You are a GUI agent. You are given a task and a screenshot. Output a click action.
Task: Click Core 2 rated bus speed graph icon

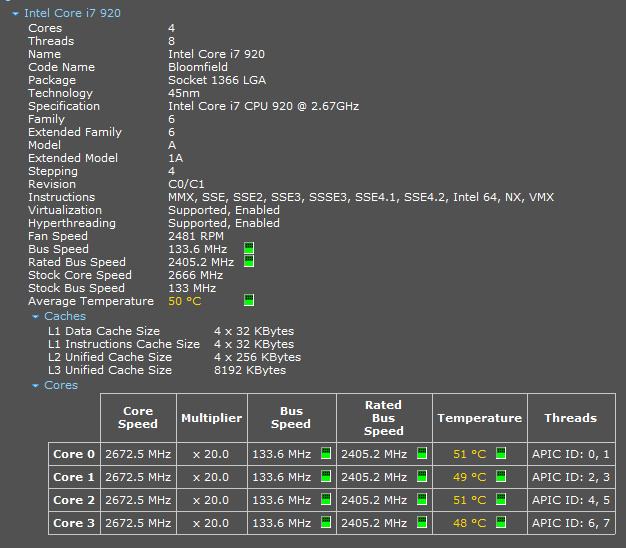click(422, 500)
